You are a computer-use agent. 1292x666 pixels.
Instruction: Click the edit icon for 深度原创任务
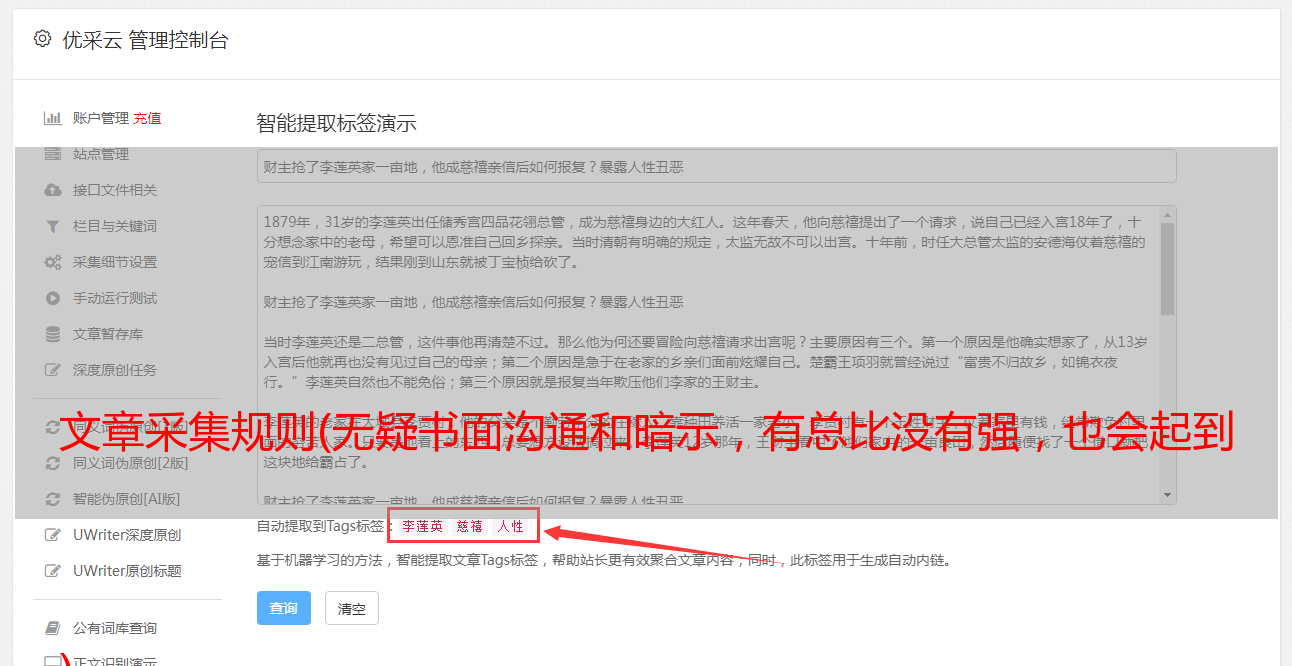coord(52,370)
